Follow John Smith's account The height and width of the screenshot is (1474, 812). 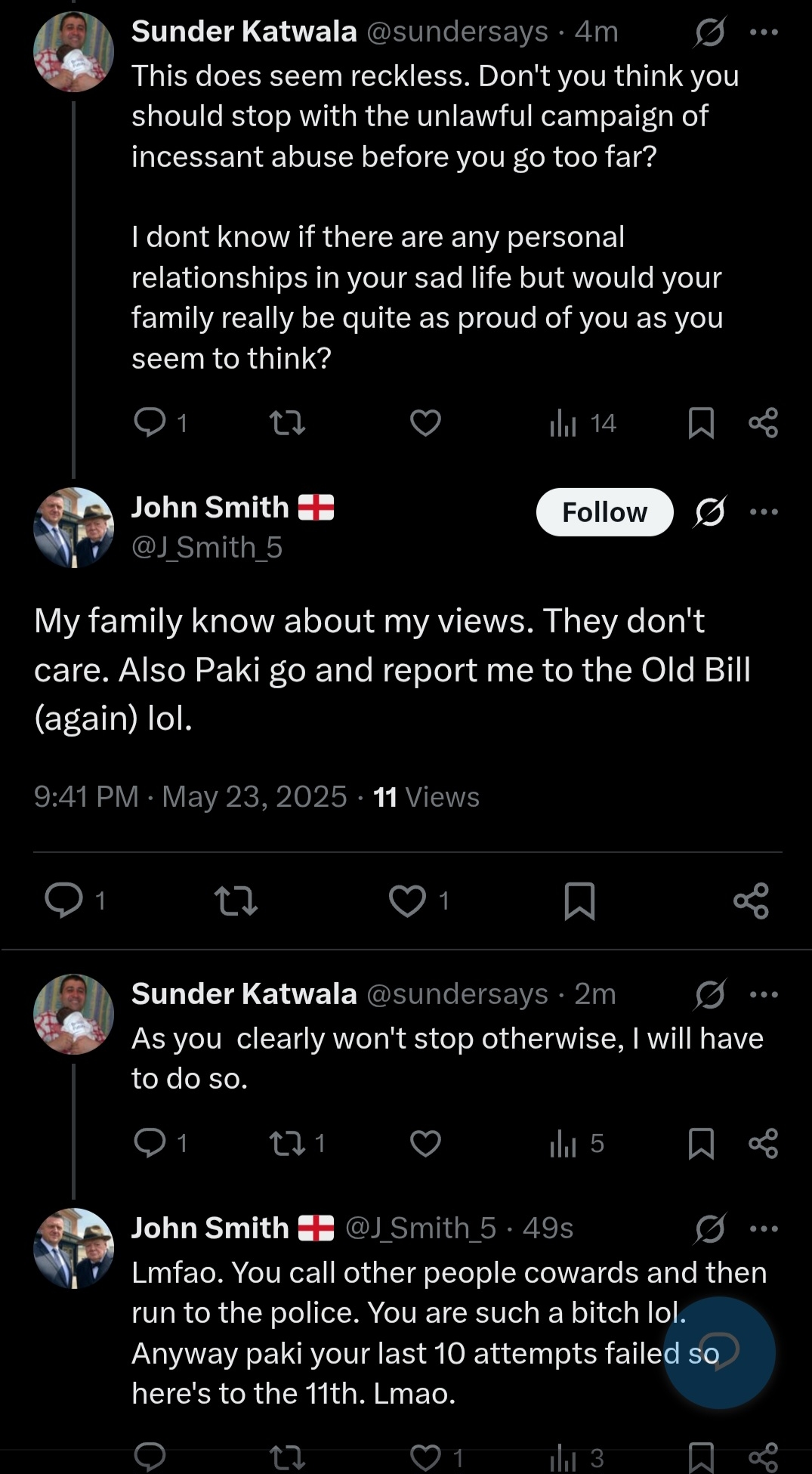604,512
